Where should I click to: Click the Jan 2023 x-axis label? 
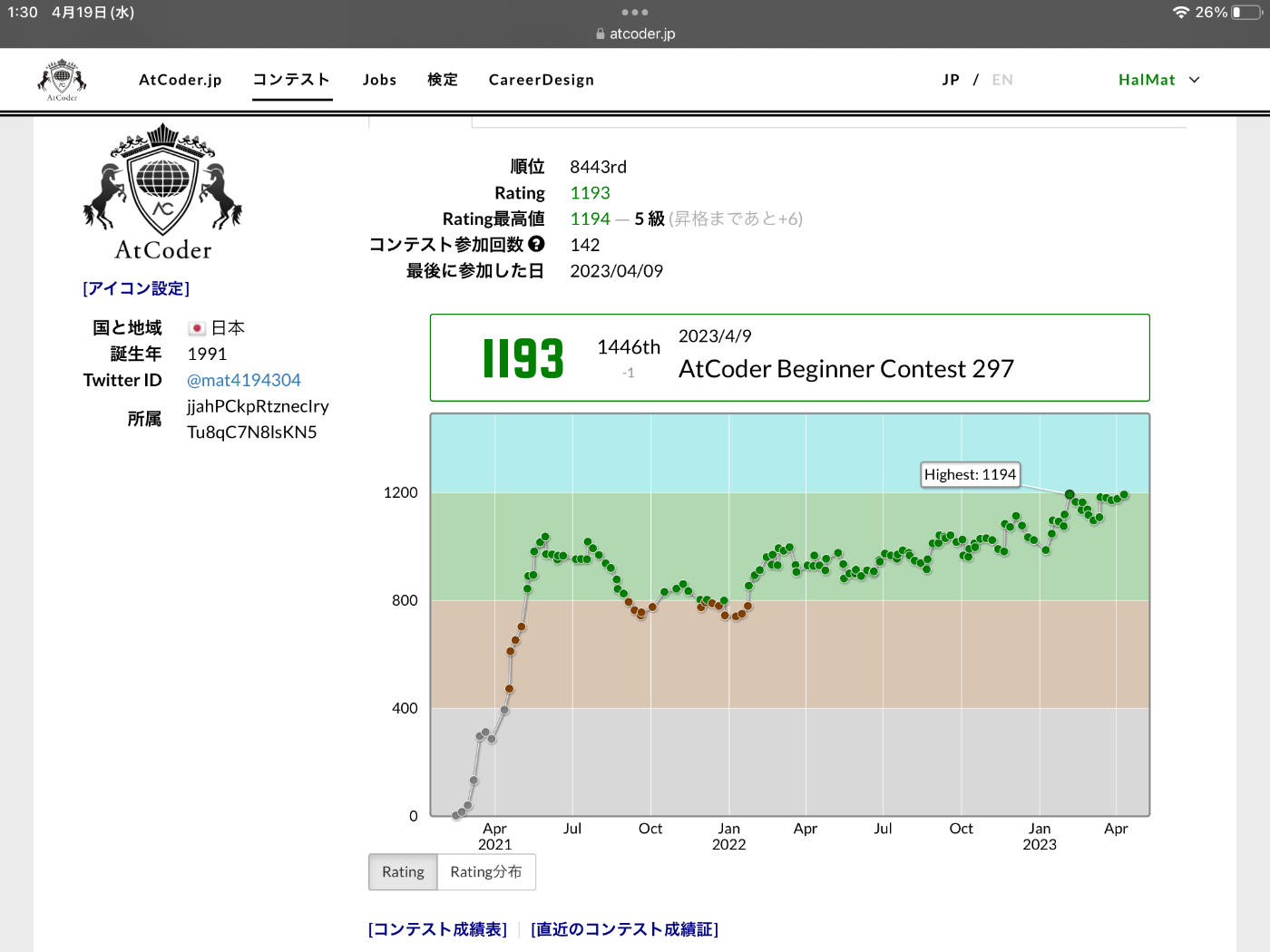[x=1040, y=836]
